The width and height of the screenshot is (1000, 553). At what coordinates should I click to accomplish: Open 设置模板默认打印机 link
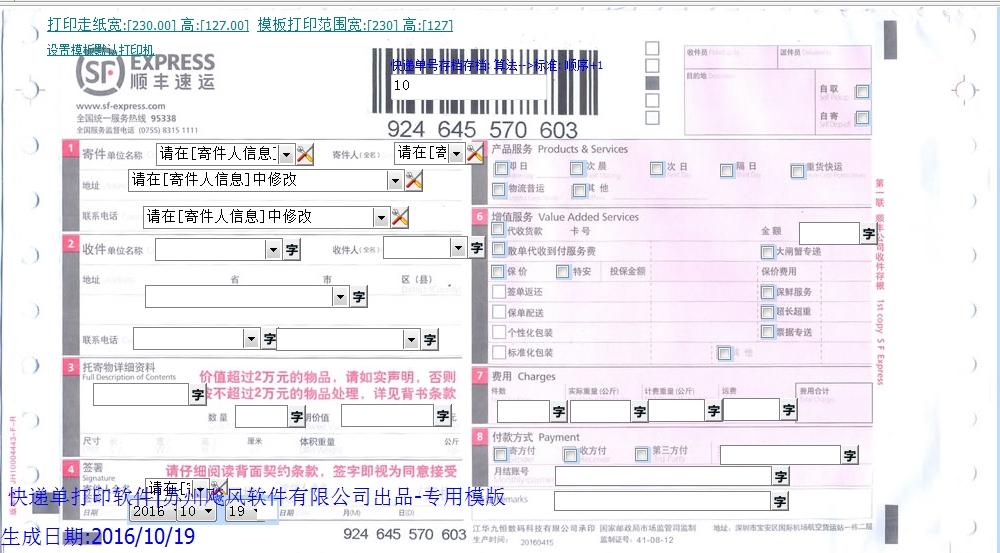[x=100, y=50]
